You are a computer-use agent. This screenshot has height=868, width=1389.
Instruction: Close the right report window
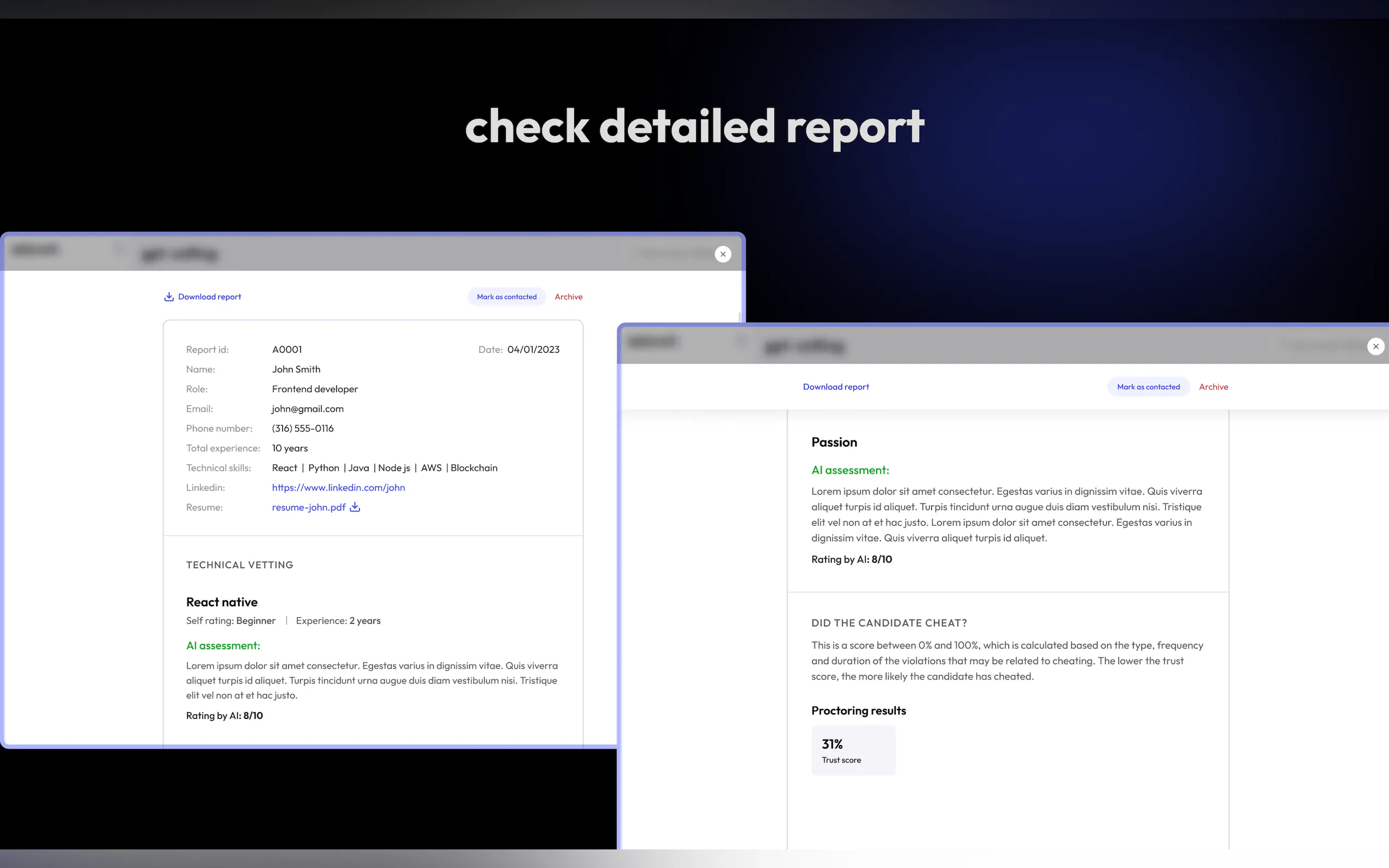[1375, 347]
